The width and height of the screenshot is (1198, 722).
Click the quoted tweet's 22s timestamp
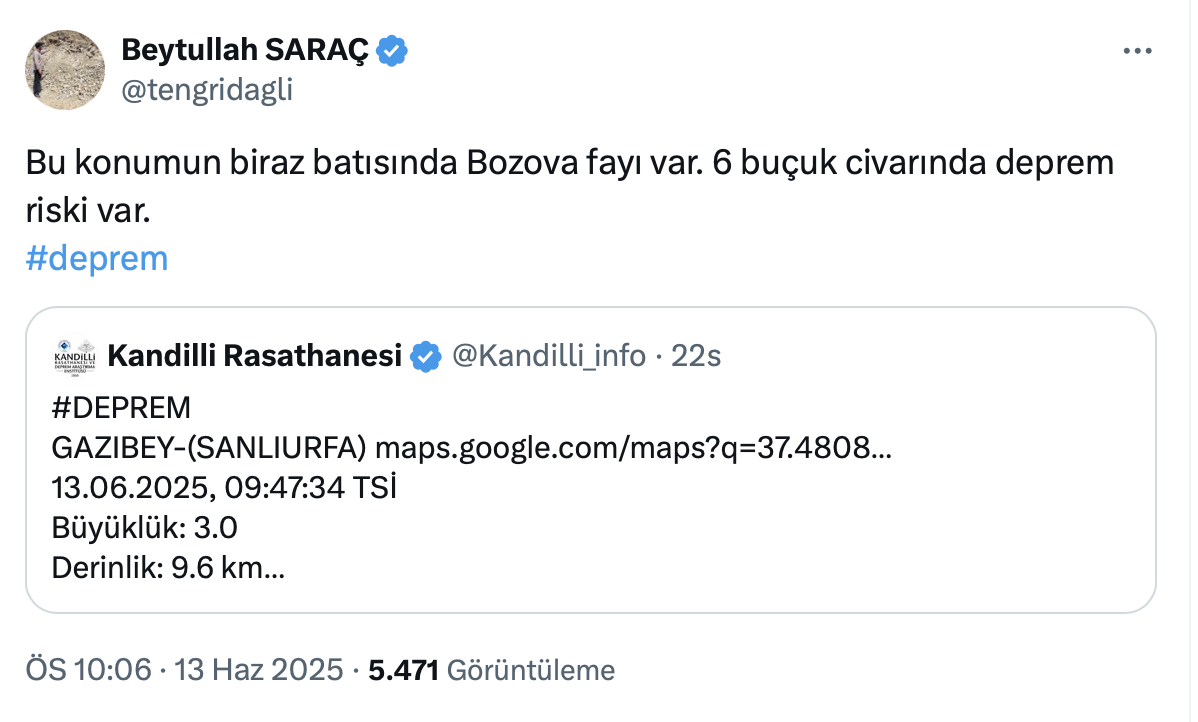pos(696,355)
